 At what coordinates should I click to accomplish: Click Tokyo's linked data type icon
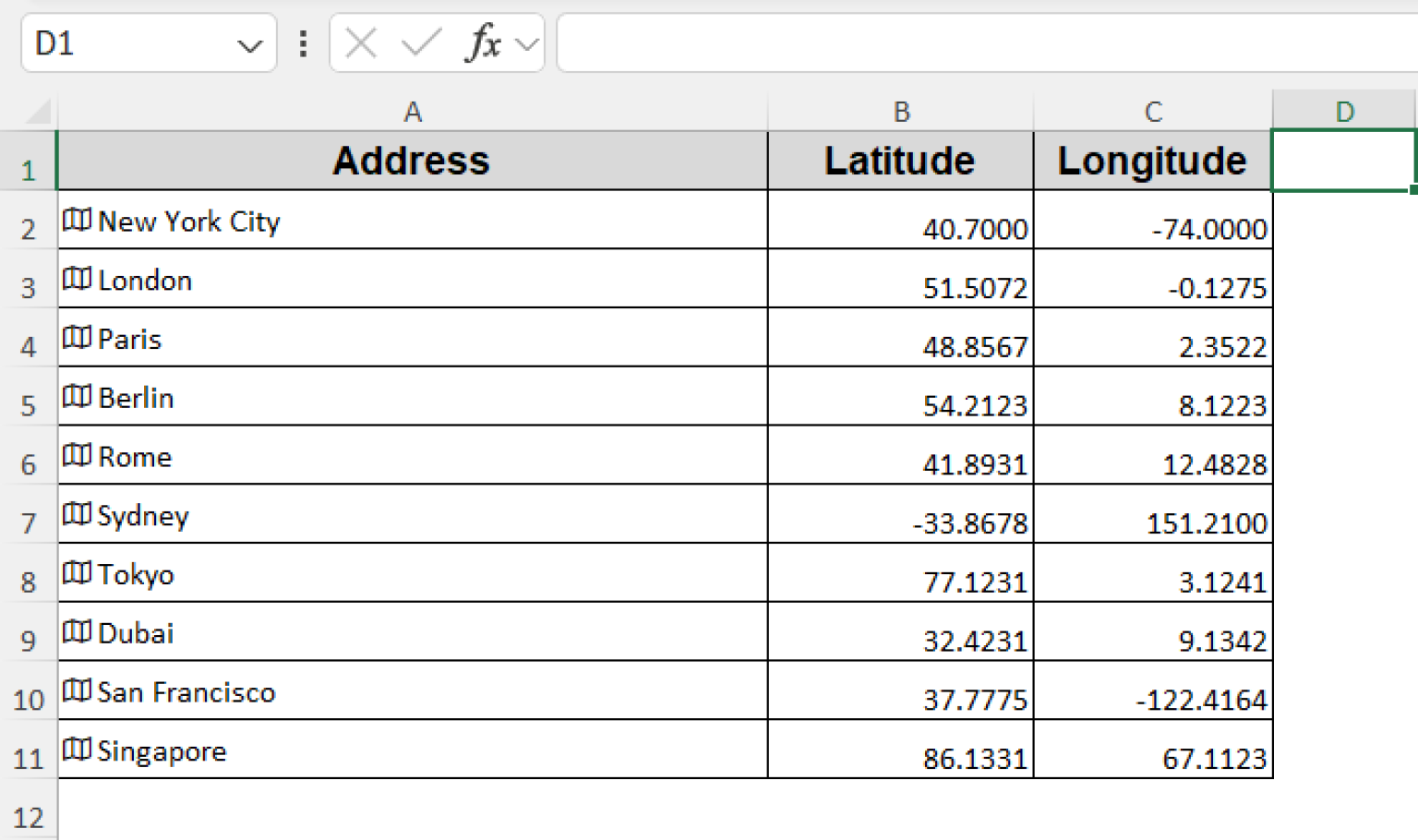tap(76, 573)
